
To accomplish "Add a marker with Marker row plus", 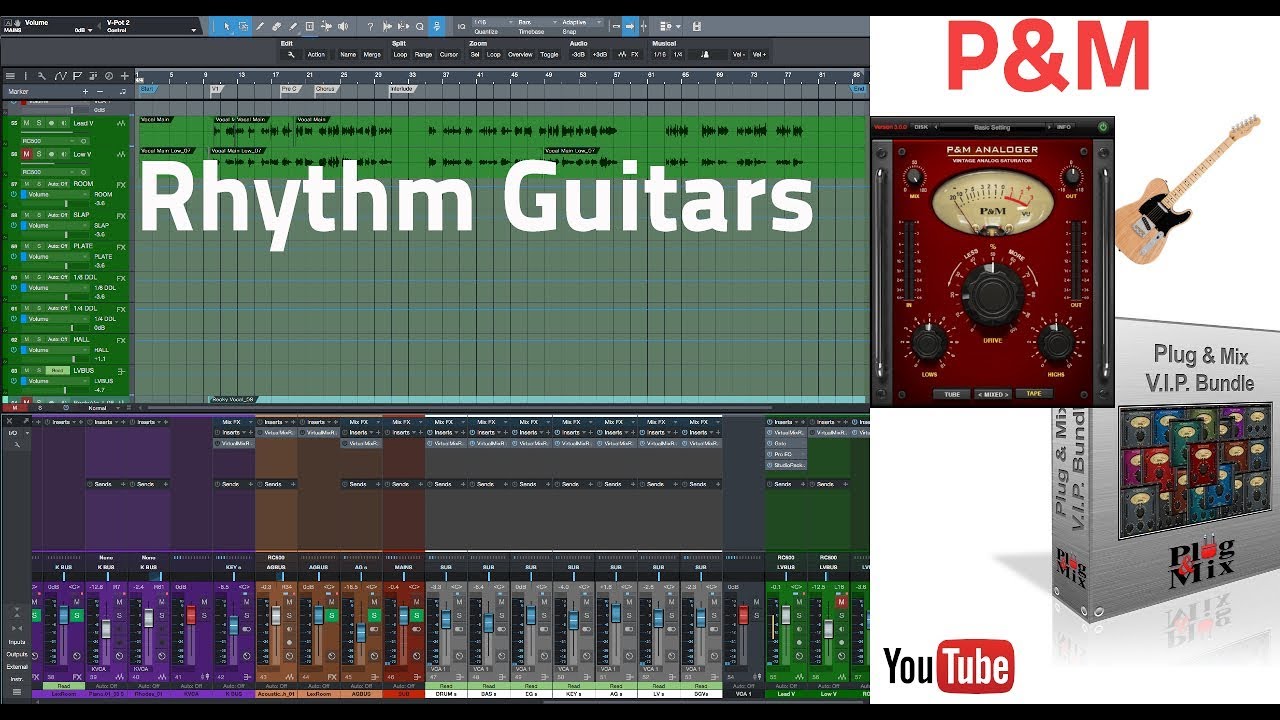I will pyautogui.click(x=85, y=92).
